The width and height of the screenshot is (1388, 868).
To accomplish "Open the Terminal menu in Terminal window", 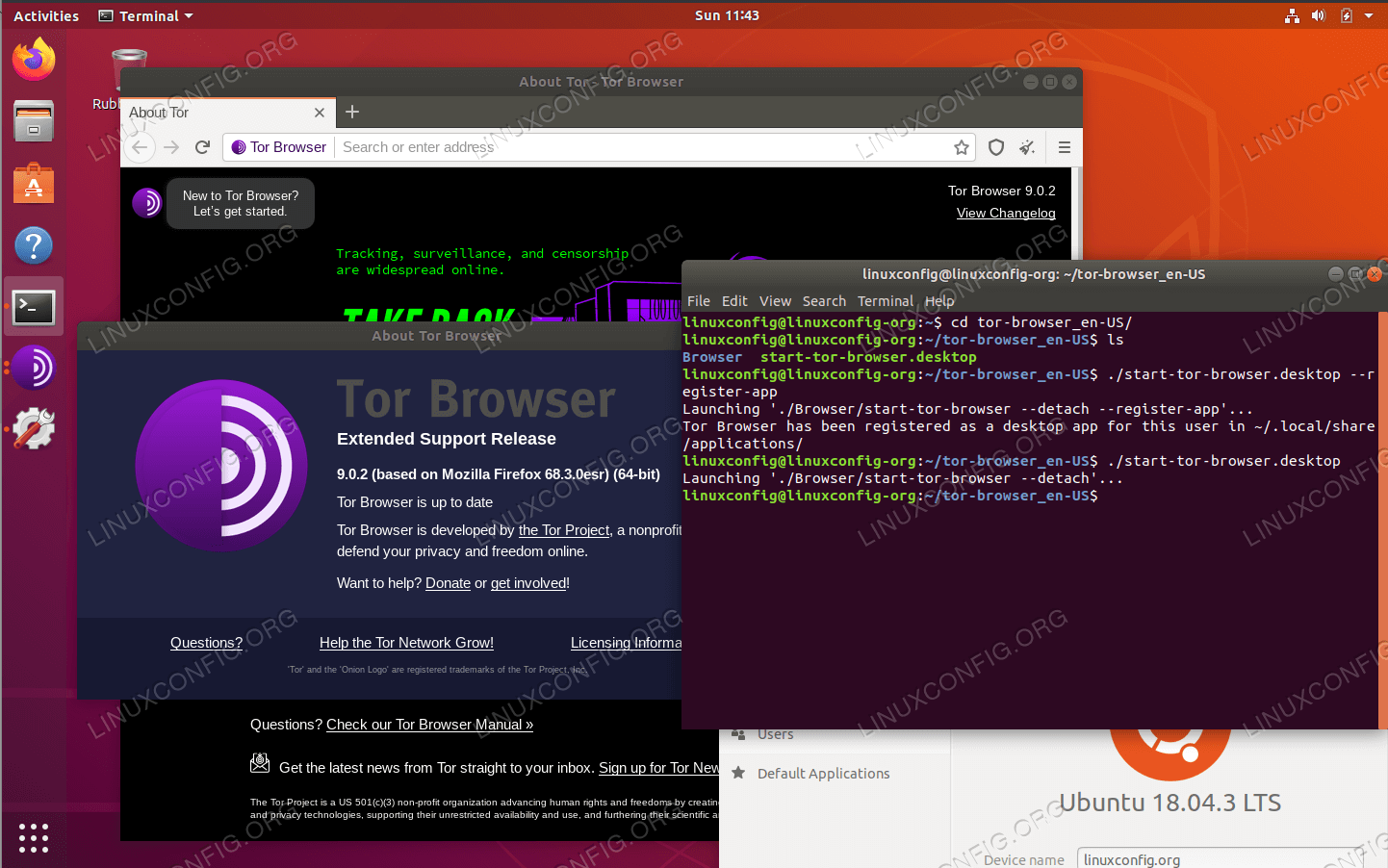I will pyautogui.click(x=886, y=301).
